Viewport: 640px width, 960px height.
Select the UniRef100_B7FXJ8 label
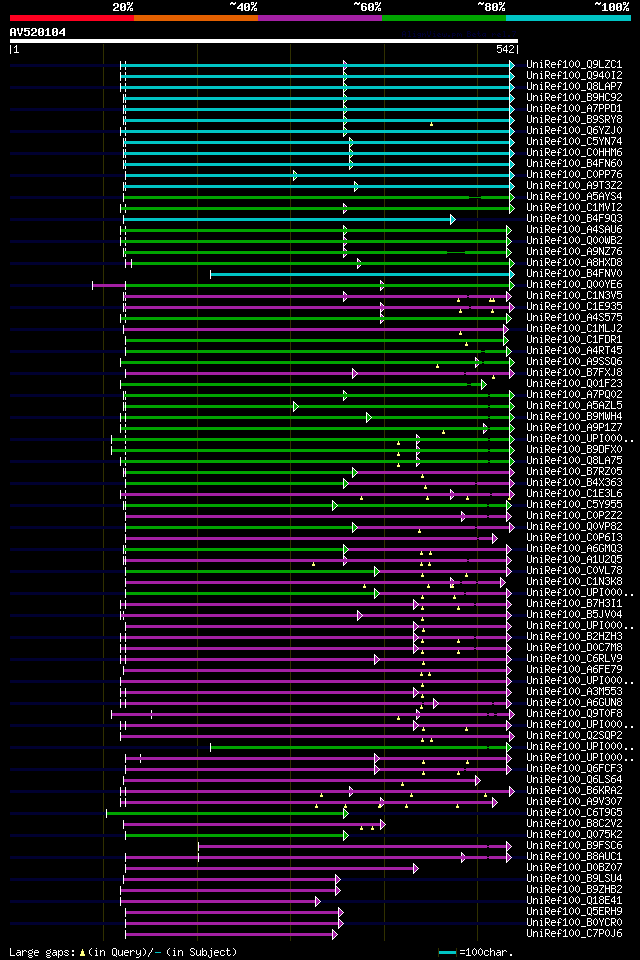click(x=574, y=373)
